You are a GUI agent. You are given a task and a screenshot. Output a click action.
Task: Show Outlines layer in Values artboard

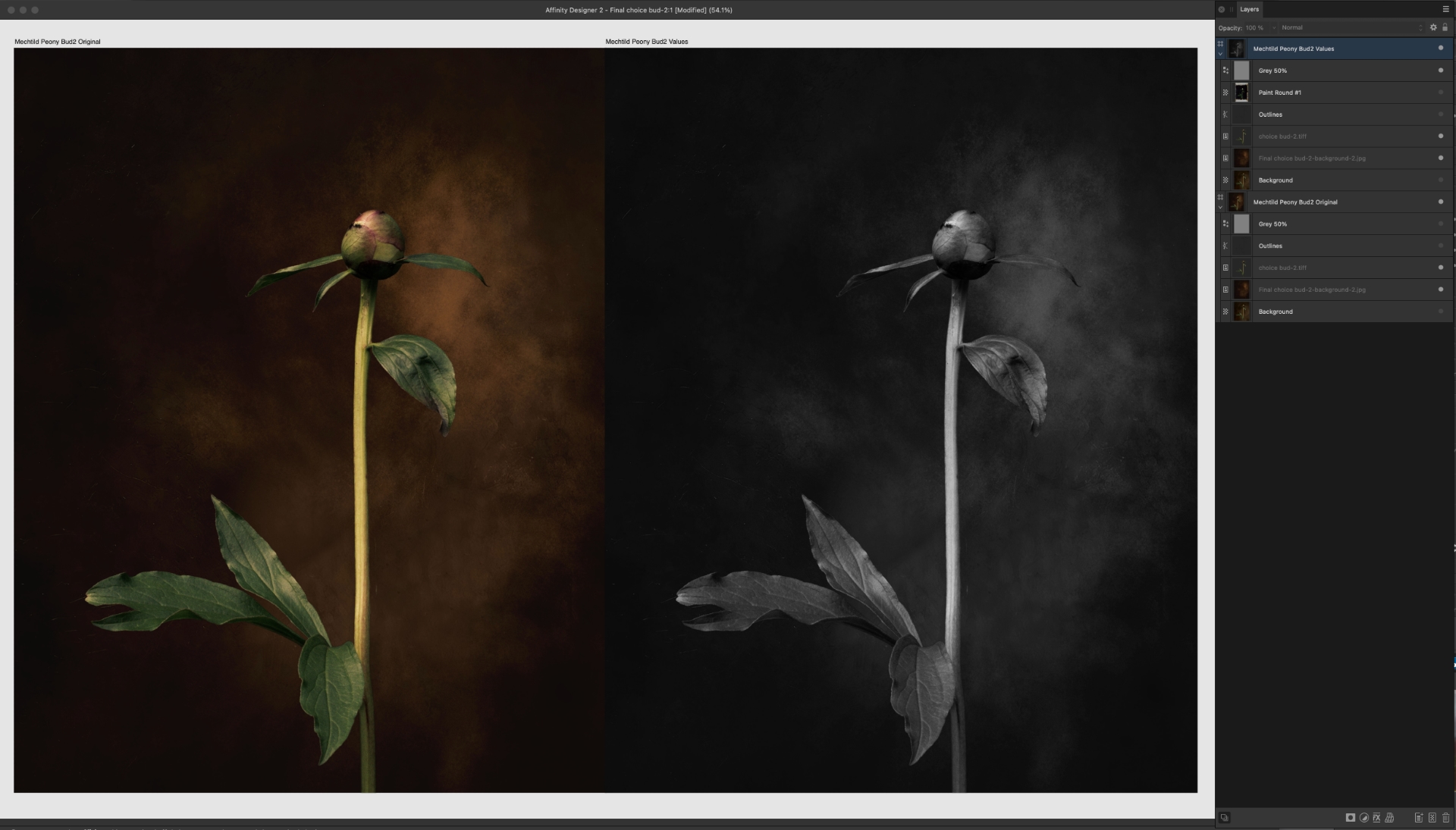[1441, 114]
